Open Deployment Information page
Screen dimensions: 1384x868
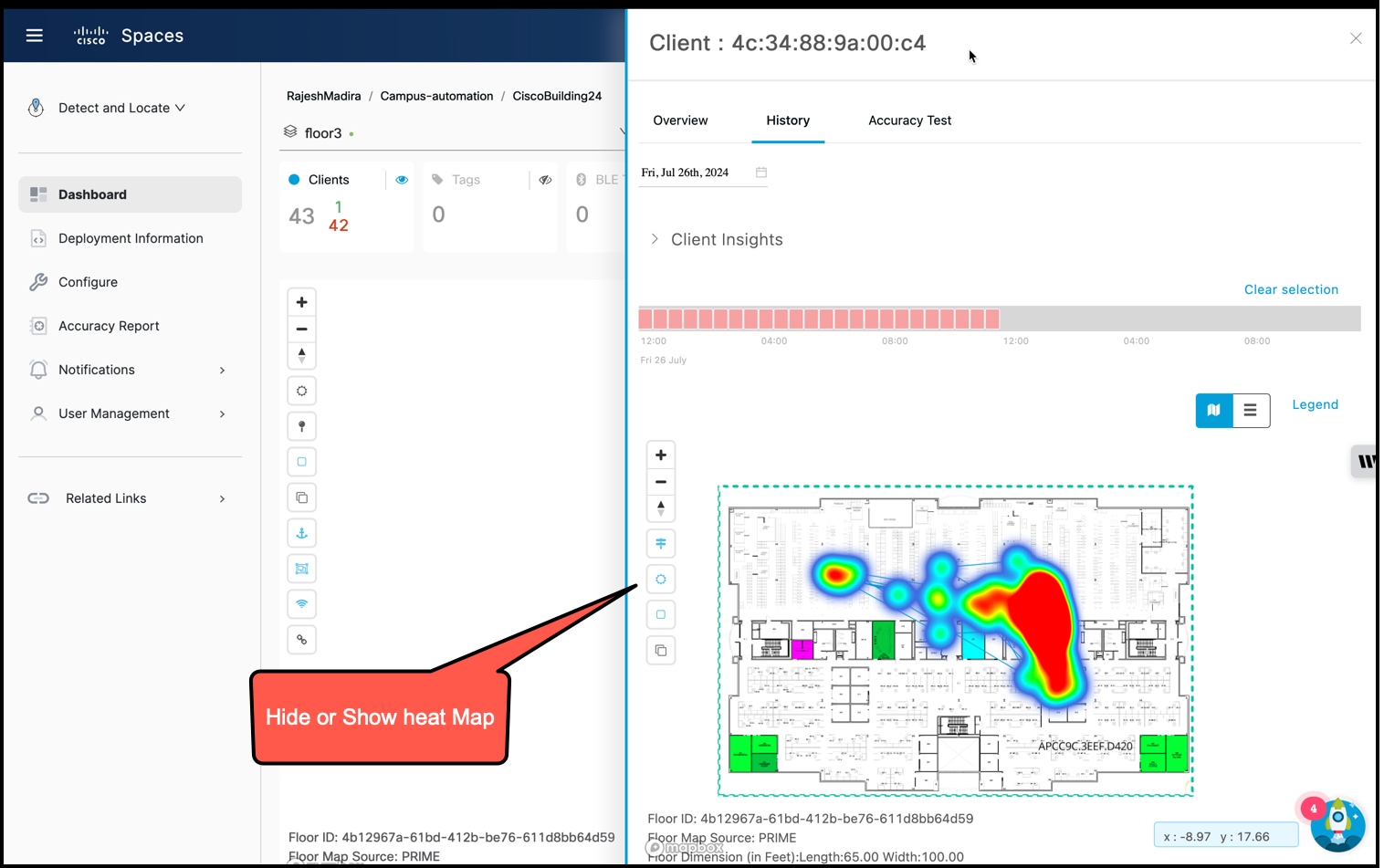click(x=130, y=238)
